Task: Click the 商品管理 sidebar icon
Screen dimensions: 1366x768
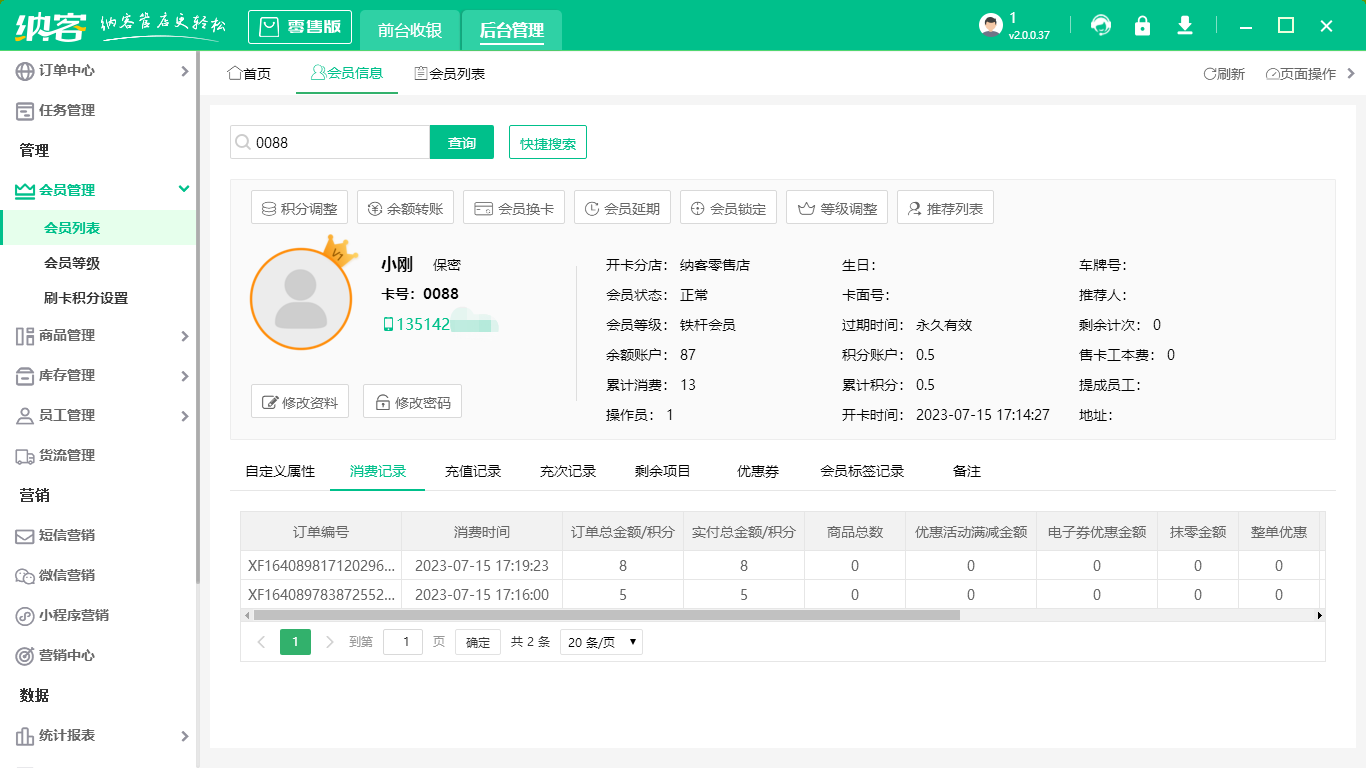Action: coord(25,336)
